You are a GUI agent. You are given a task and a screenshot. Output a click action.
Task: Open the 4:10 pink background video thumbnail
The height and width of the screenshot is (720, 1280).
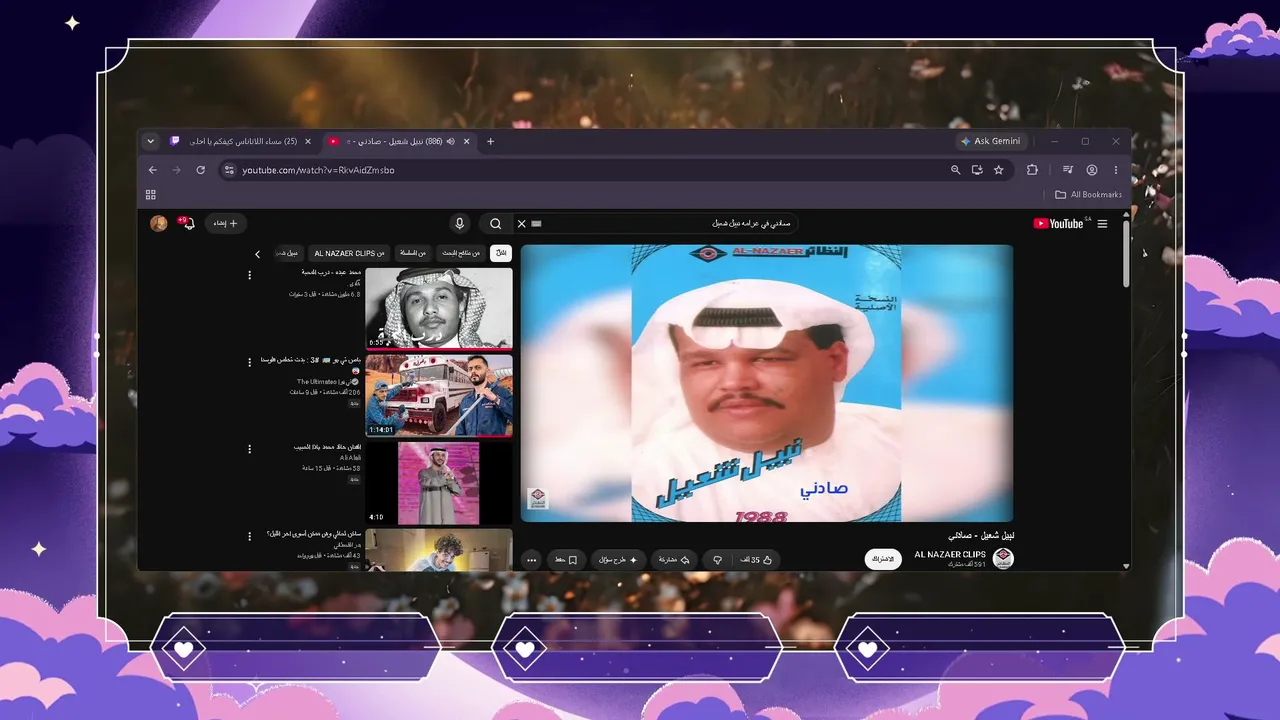[439, 483]
